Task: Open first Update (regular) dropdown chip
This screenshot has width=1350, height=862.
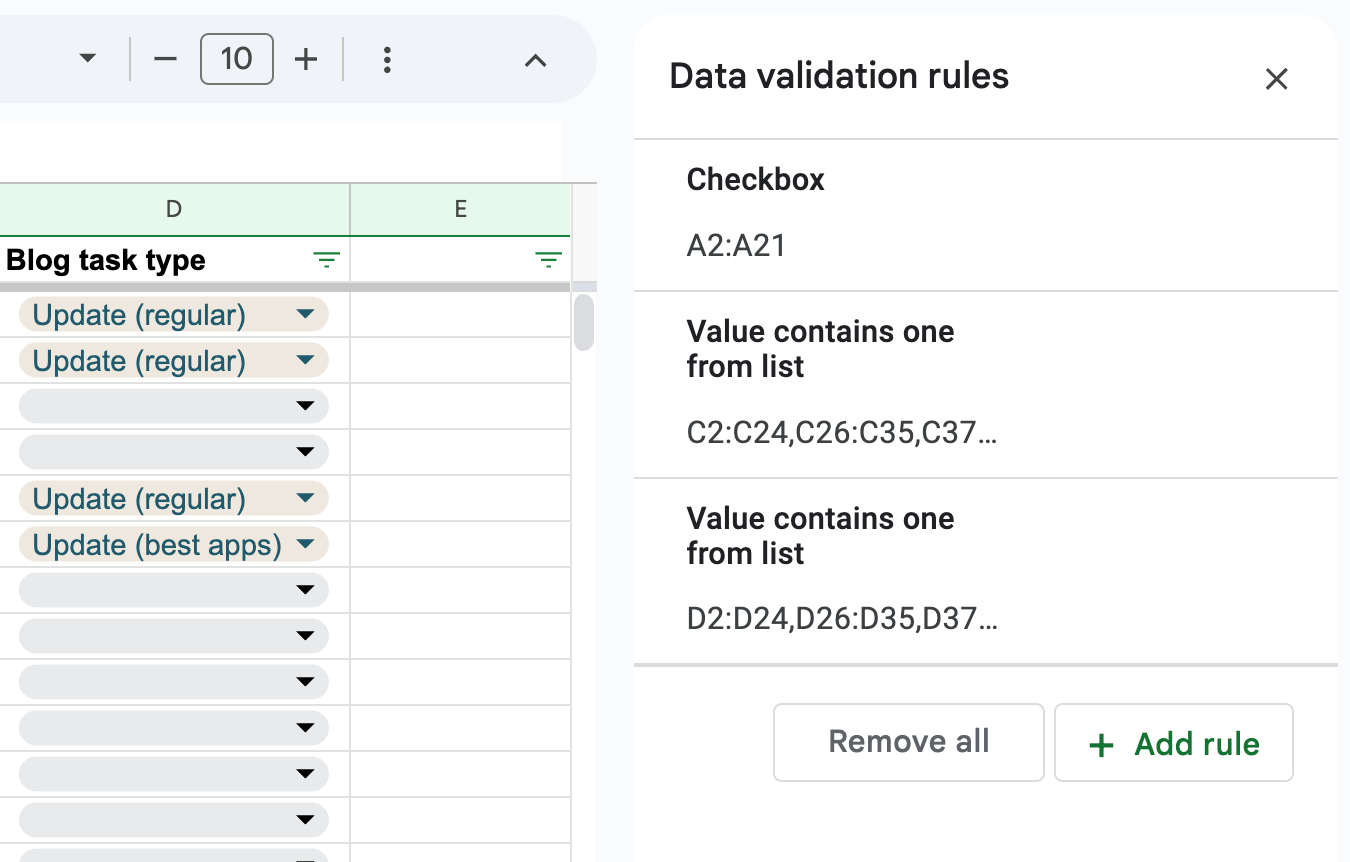Action: click(306, 315)
